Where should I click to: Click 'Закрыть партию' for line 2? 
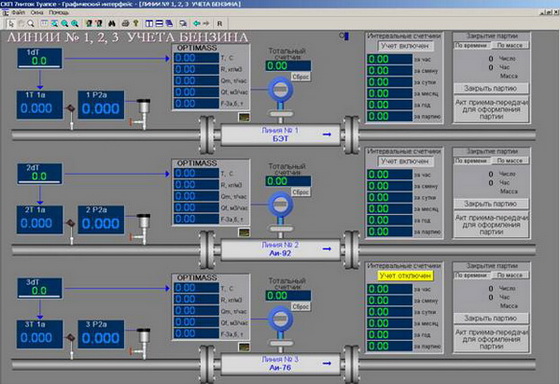(x=491, y=204)
